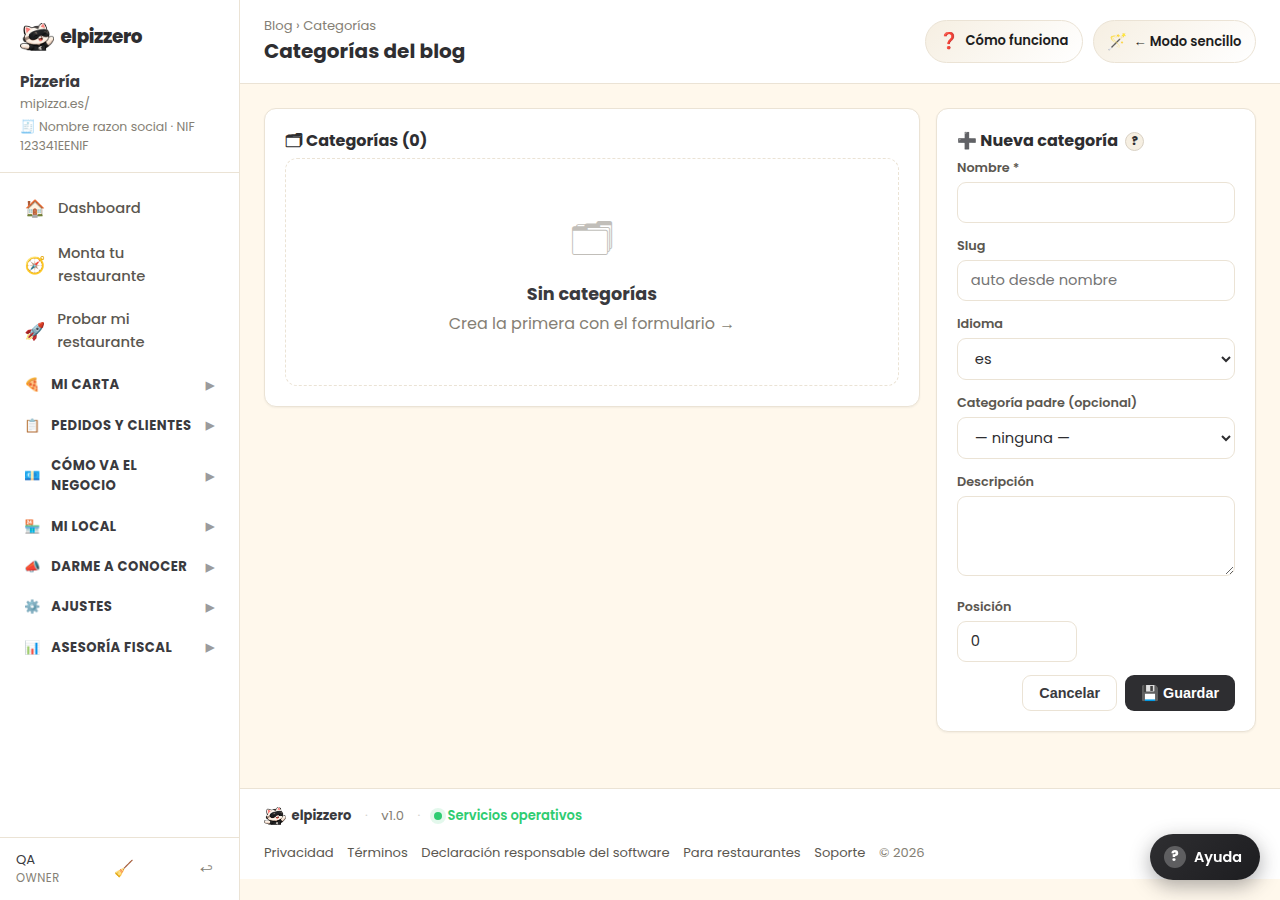Click the Cómo funciona button

(x=1004, y=41)
